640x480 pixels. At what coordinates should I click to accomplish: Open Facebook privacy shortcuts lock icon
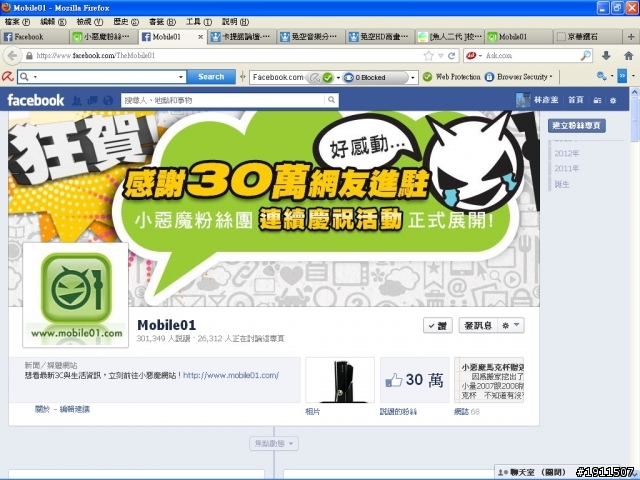click(597, 100)
